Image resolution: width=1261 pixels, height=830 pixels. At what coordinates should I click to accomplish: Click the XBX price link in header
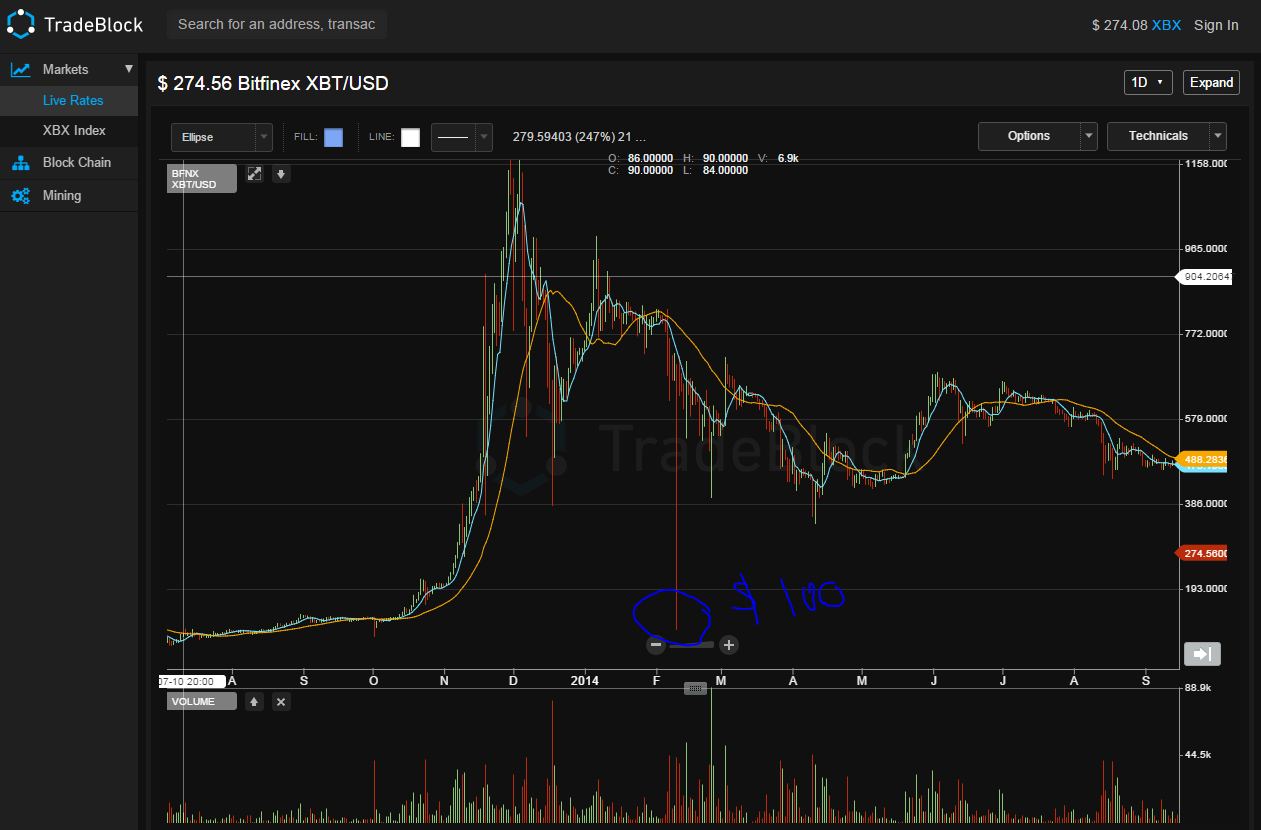click(x=1166, y=25)
